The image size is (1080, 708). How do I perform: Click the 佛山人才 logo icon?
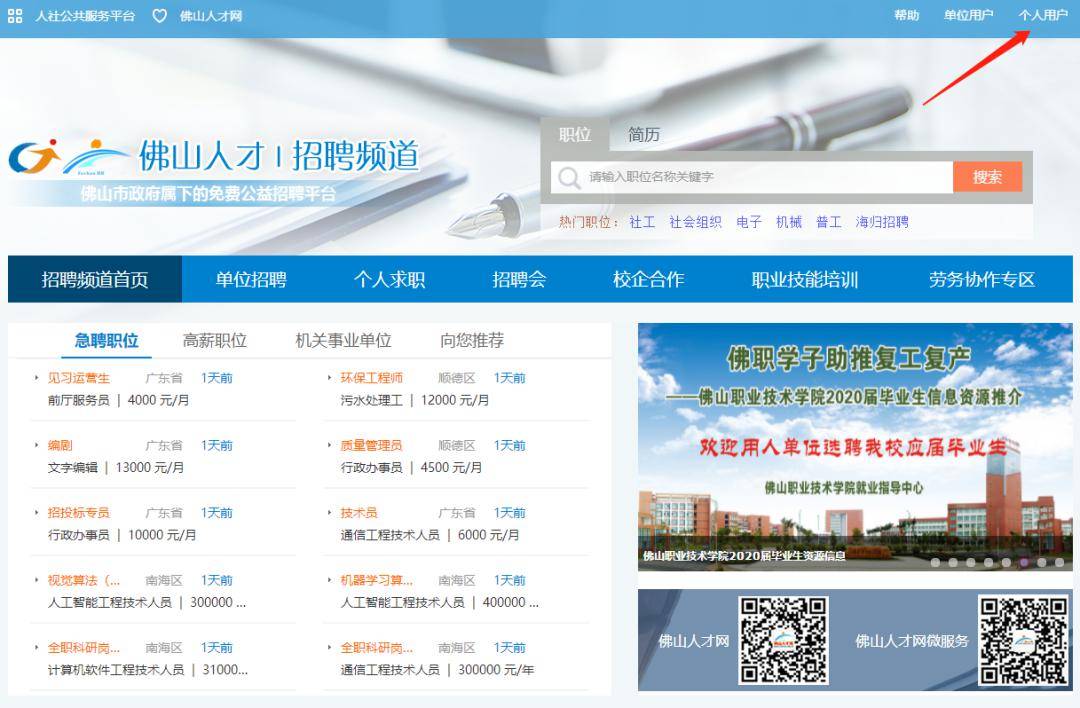(34, 156)
